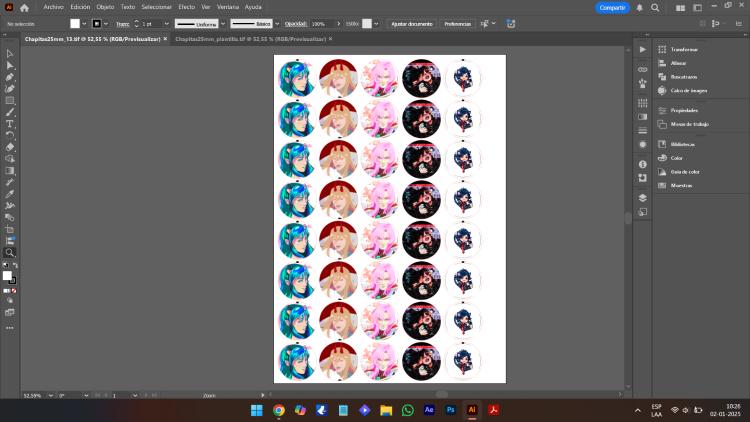Screen dimensions: 750x422
Task: Click the Preferencias button
Action: [457, 24]
